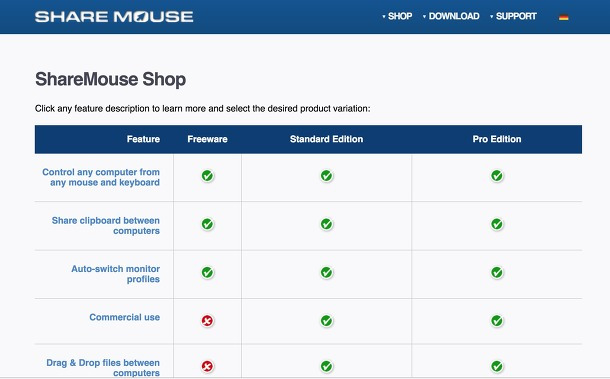This screenshot has height=379, width=610.
Task: Open the DOWNLOAD dropdown menu
Action: pos(451,16)
